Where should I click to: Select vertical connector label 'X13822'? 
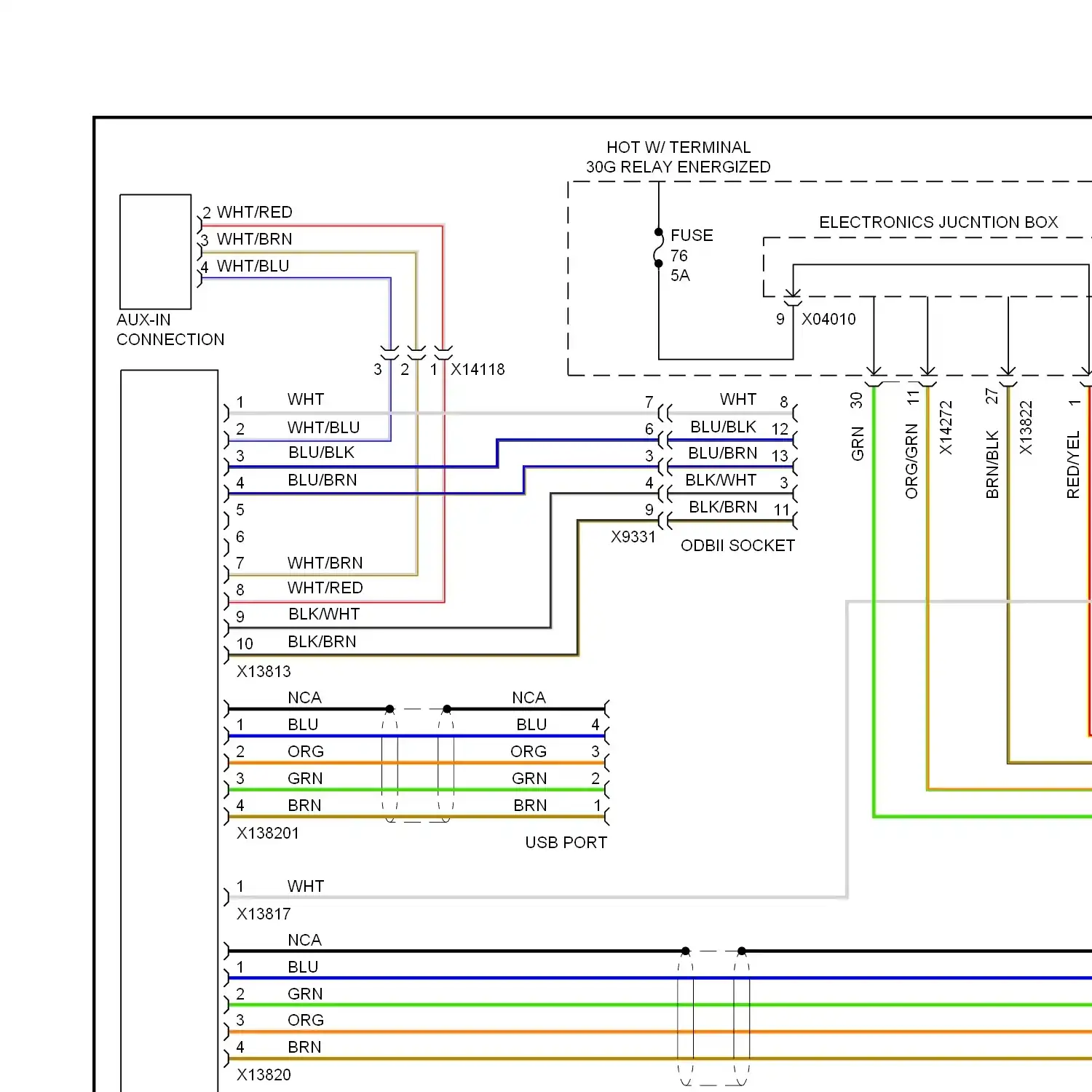click(x=1026, y=428)
